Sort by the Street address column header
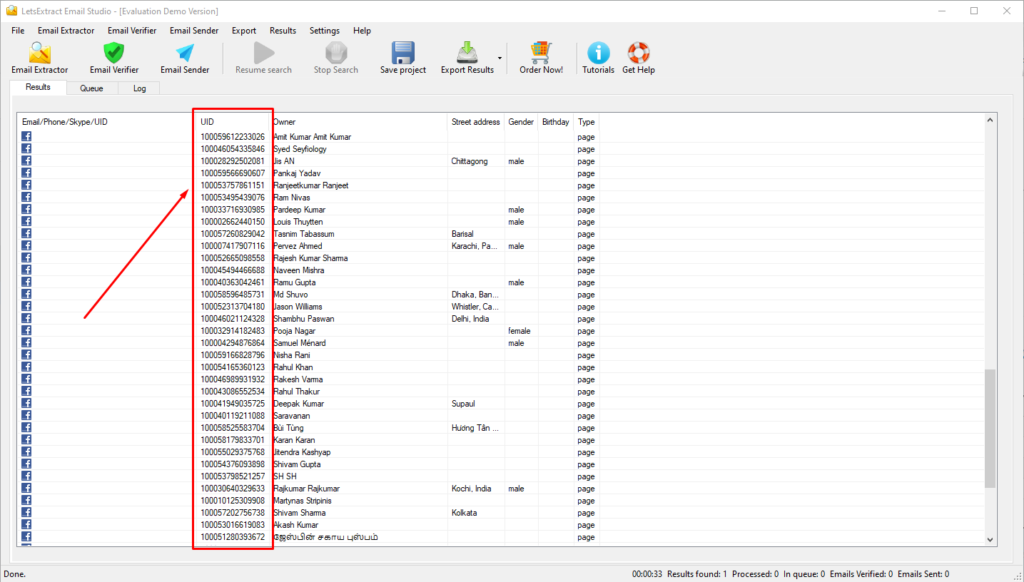The height and width of the screenshot is (582, 1024). [475, 122]
